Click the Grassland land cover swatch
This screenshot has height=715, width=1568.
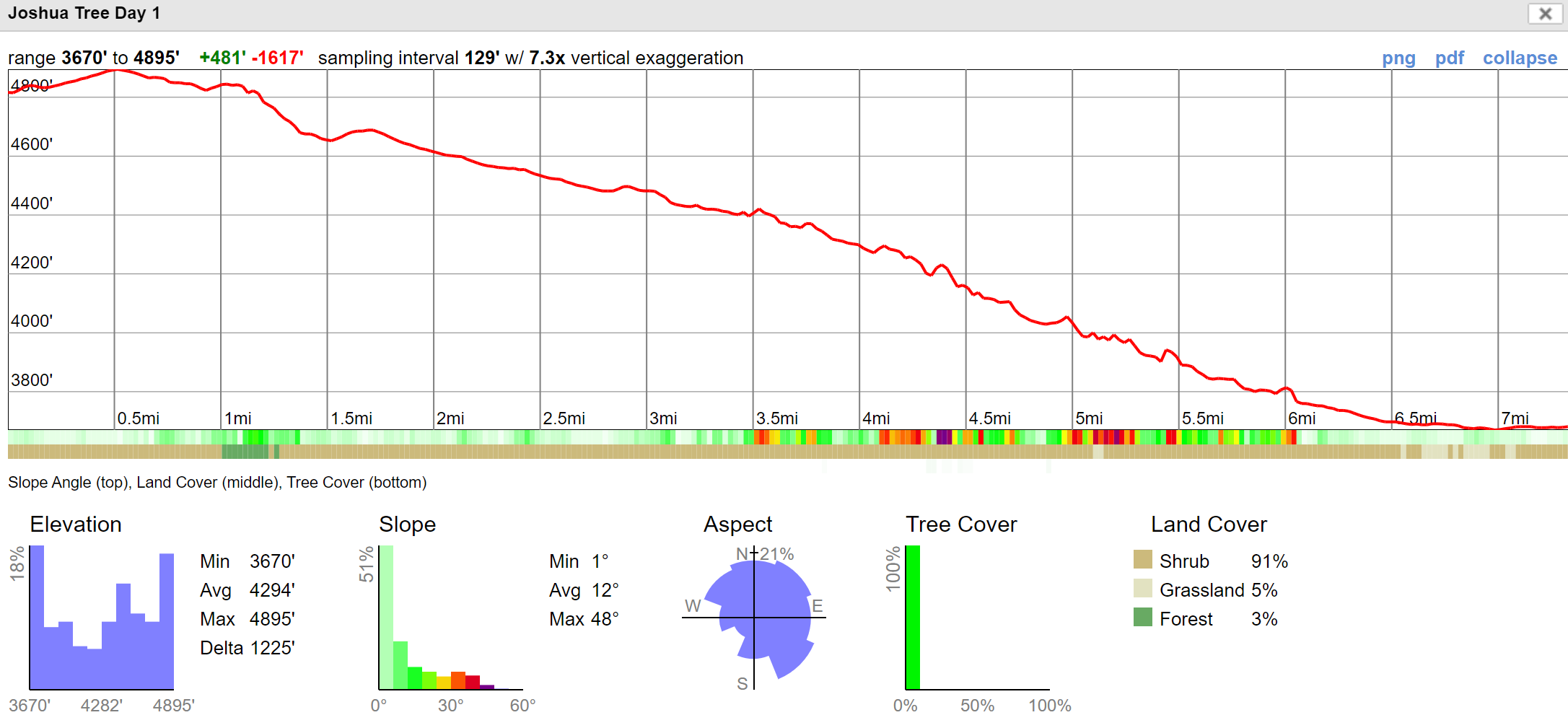click(x=1143, y=588)
